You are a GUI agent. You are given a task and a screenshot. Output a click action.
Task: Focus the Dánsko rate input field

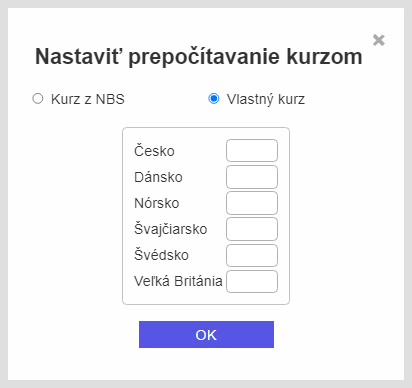(x=252, y=177)
